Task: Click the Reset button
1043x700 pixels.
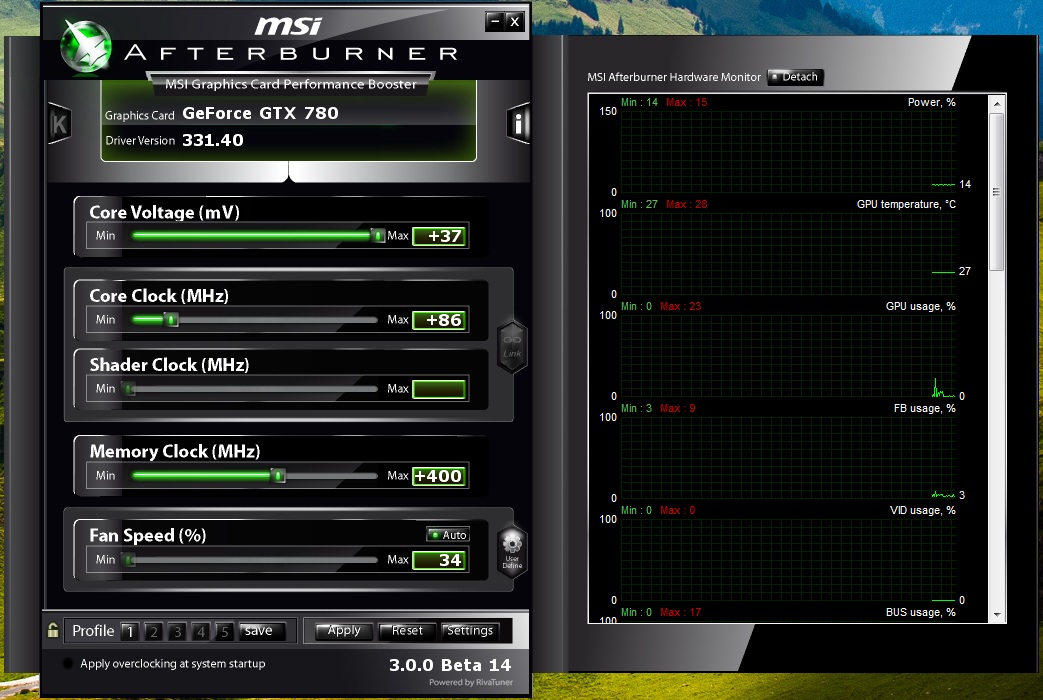Action: click(406, 630)
